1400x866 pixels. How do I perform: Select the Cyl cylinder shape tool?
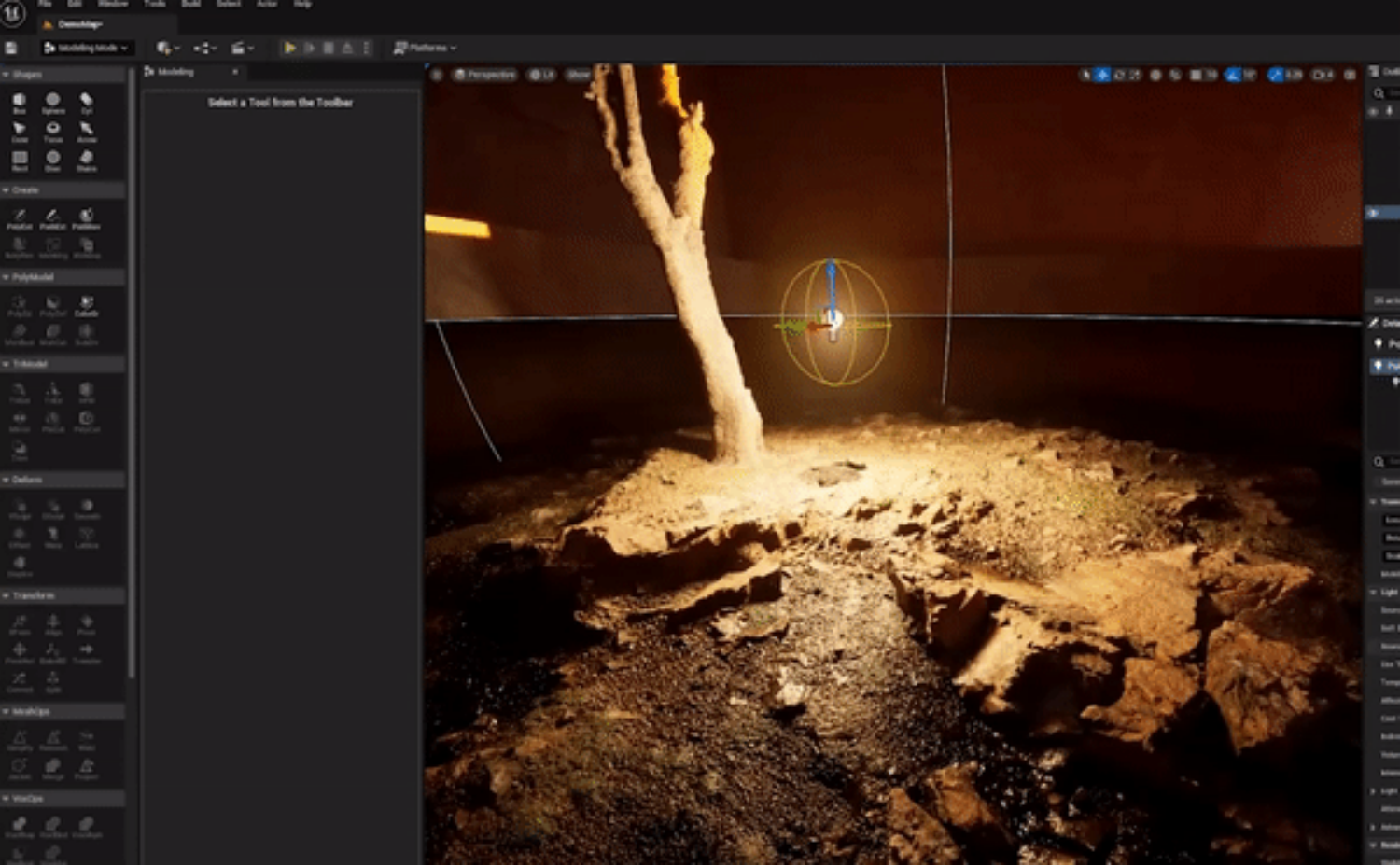tap(87, 103)
